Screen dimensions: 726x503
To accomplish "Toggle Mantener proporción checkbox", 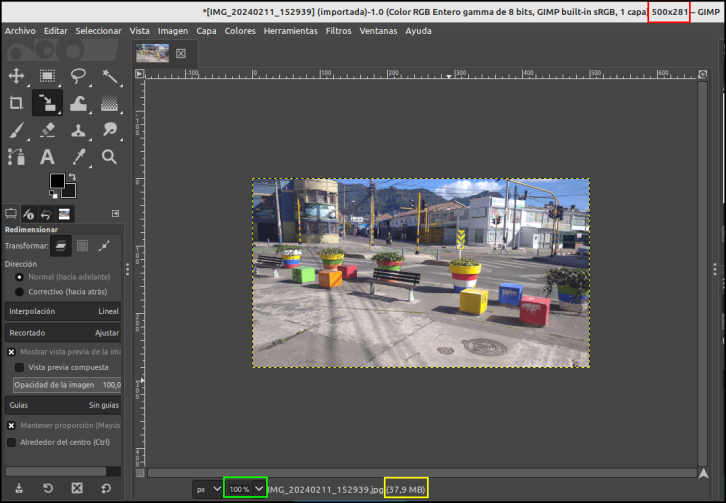I will pos(12,425).
